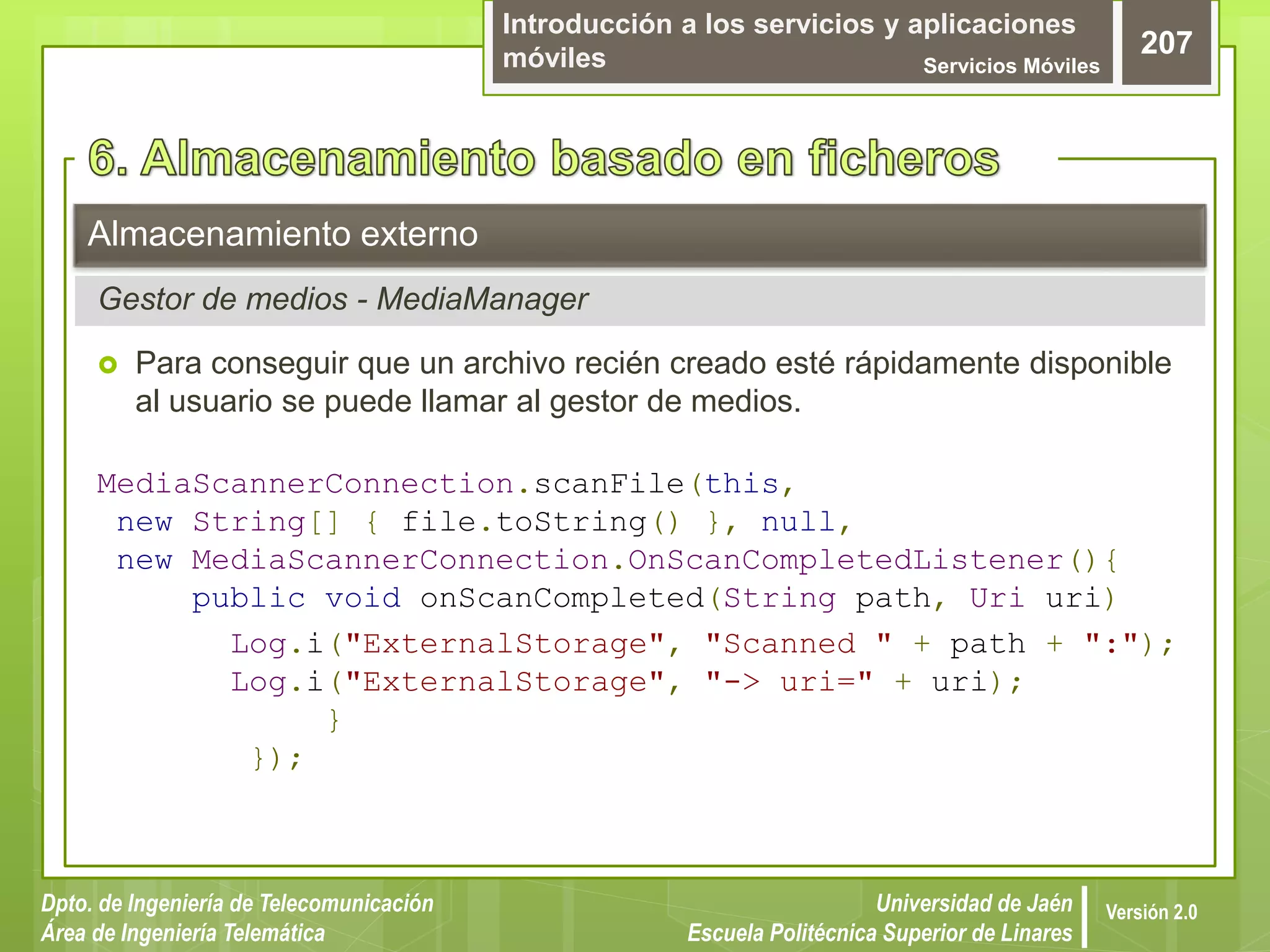Click the 'Versión 2.0' label
The image size is (1270, 952).
tap(1151, 912)
